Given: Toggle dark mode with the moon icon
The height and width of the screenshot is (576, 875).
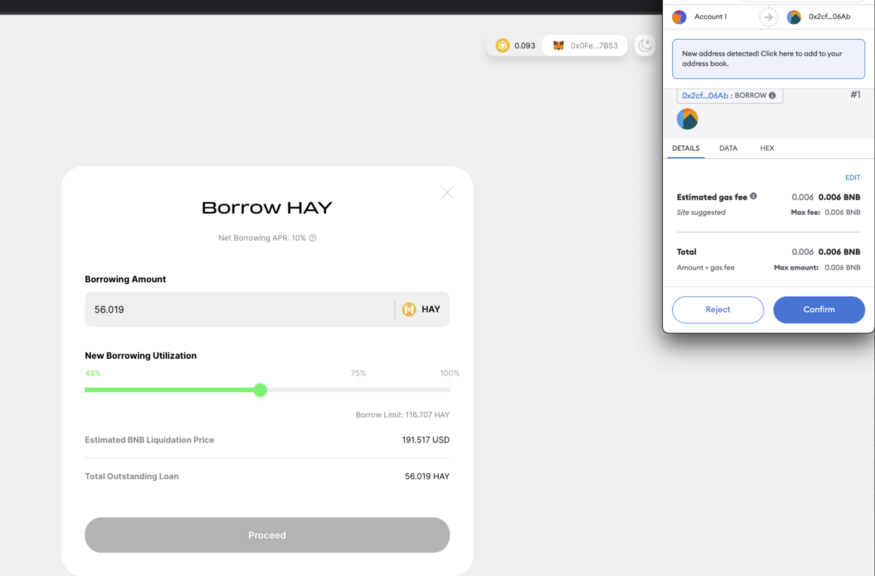Looking at the screenshot, I should [x=645, y=45].
